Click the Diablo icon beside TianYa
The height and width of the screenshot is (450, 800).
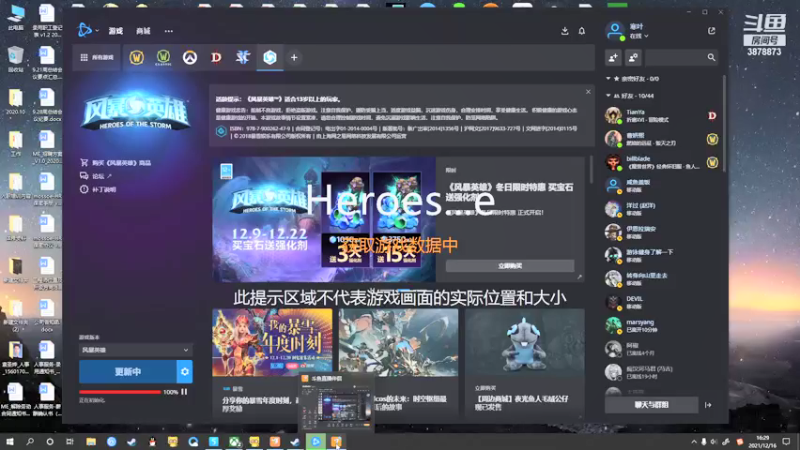(x=712, y=116)
